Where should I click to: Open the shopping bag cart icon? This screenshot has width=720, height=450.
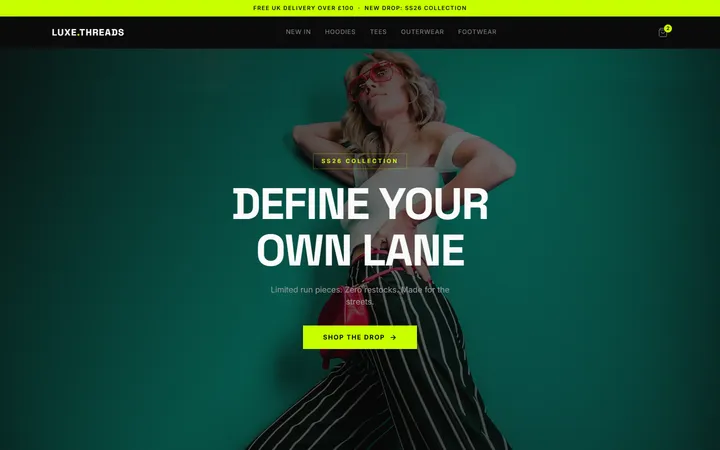point(663,33)
